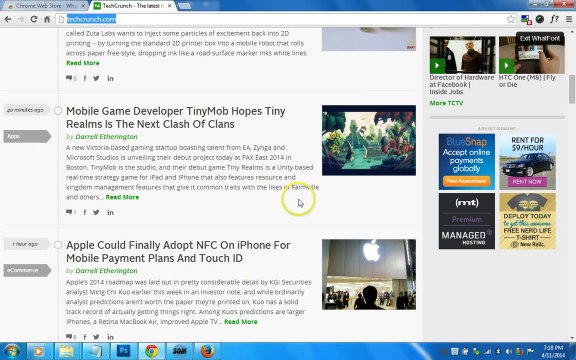Image resolution: width=576 pixels, height=360 pixels.
Task: Click the volume icon in the system tray
Action: [509, 352]
